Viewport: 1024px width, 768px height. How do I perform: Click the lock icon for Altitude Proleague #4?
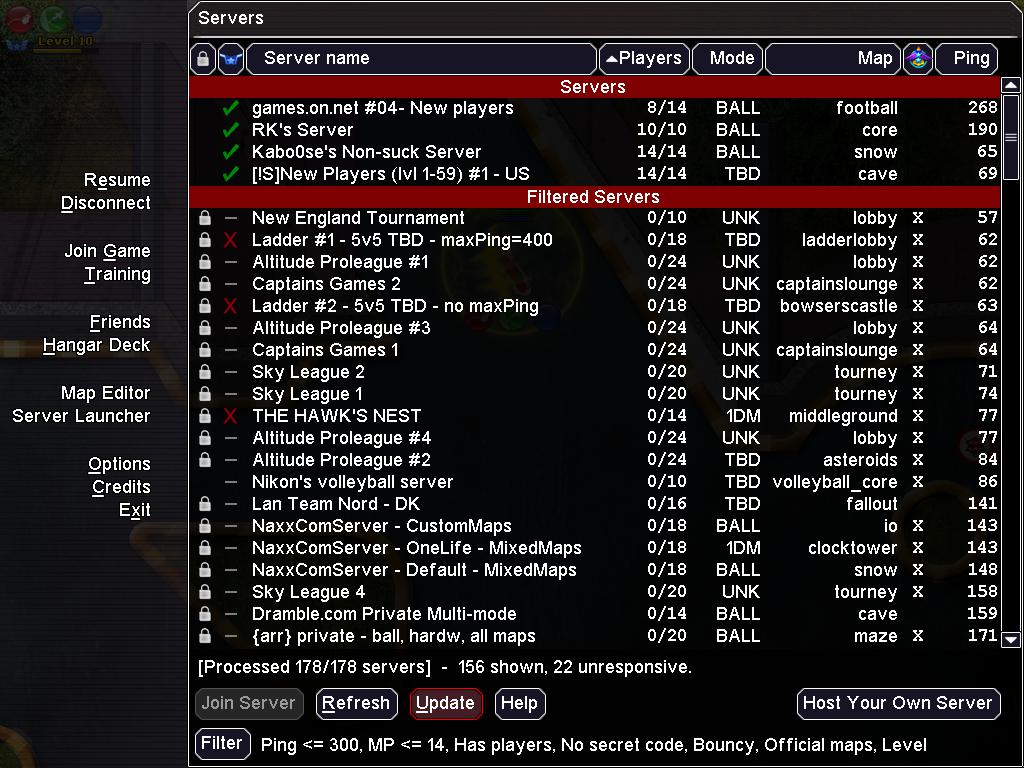pyautogui.click(x=204, y=438)
